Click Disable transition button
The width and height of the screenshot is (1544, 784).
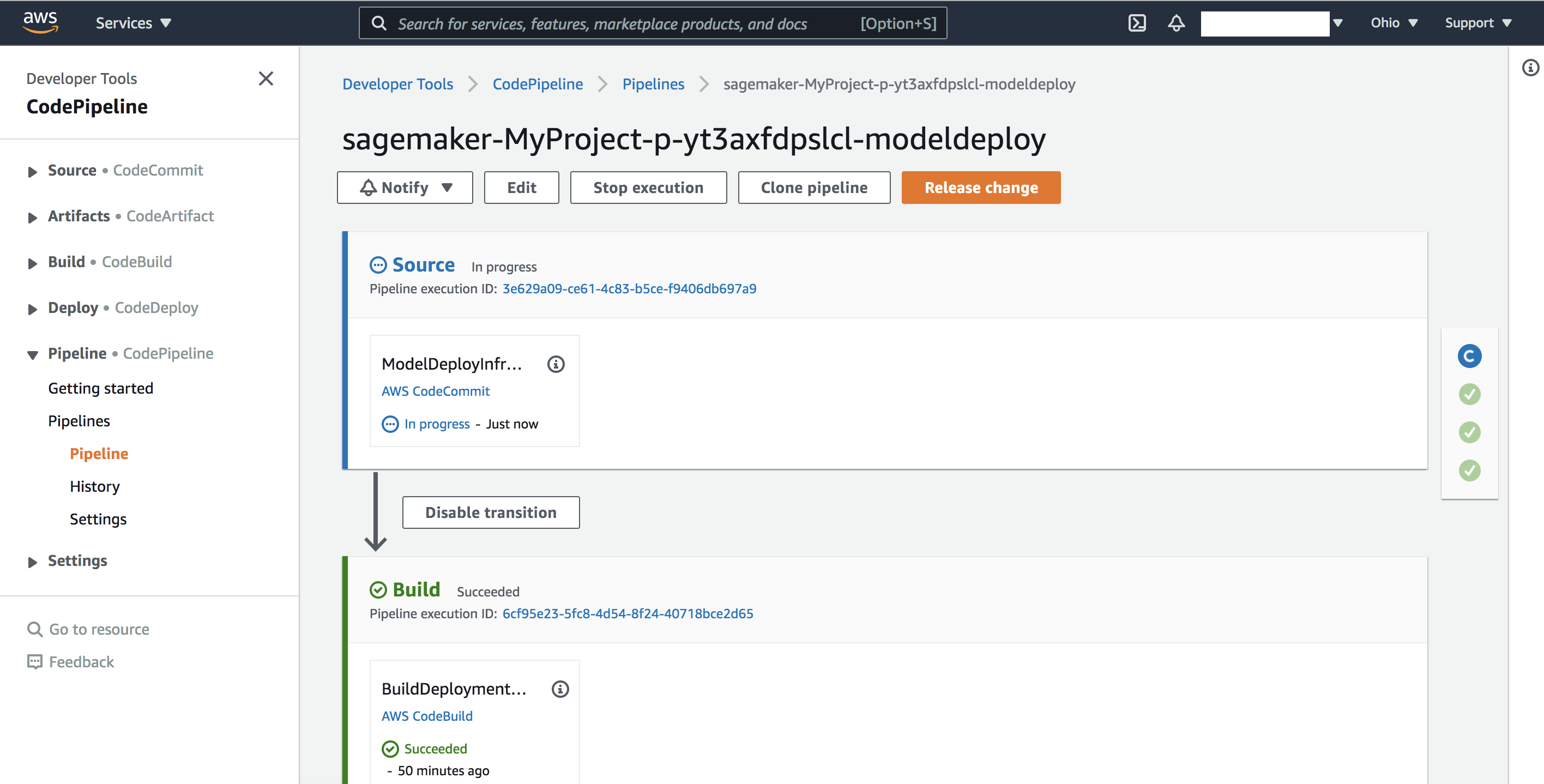point(491,512)
